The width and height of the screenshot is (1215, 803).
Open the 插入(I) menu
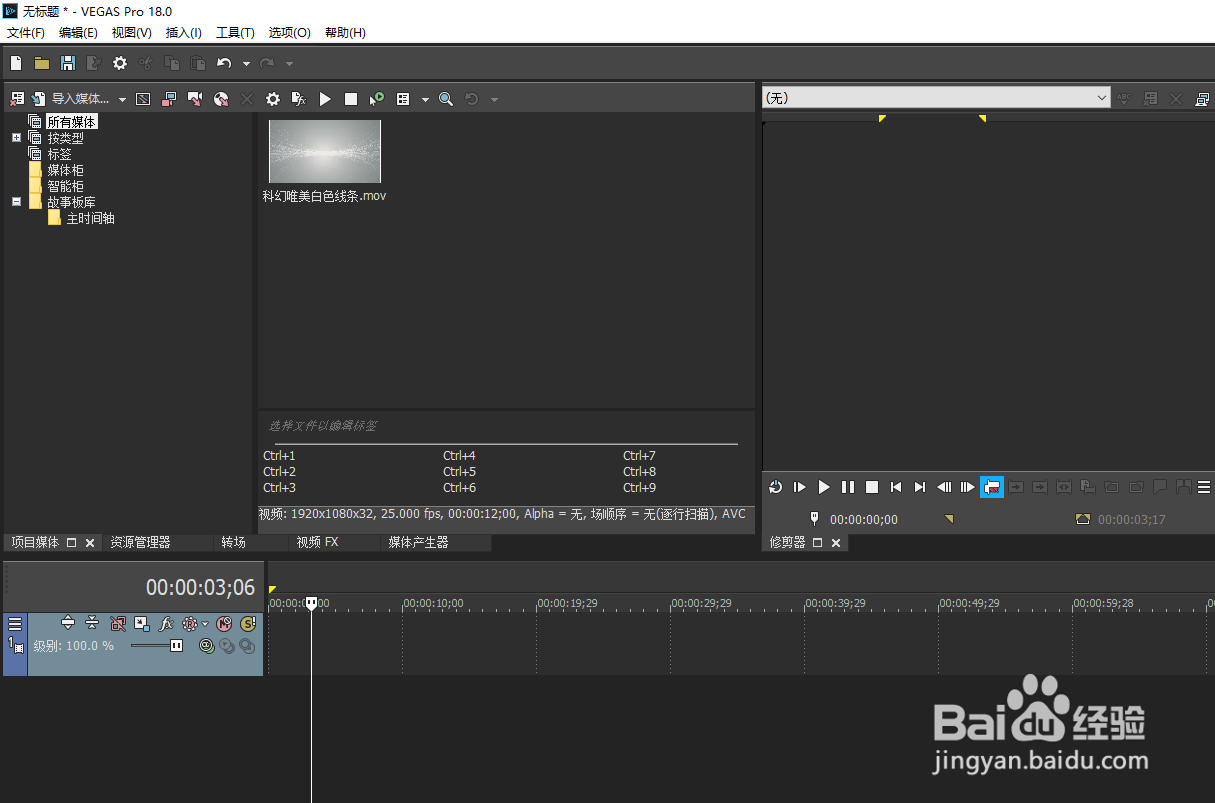point(184,33)
